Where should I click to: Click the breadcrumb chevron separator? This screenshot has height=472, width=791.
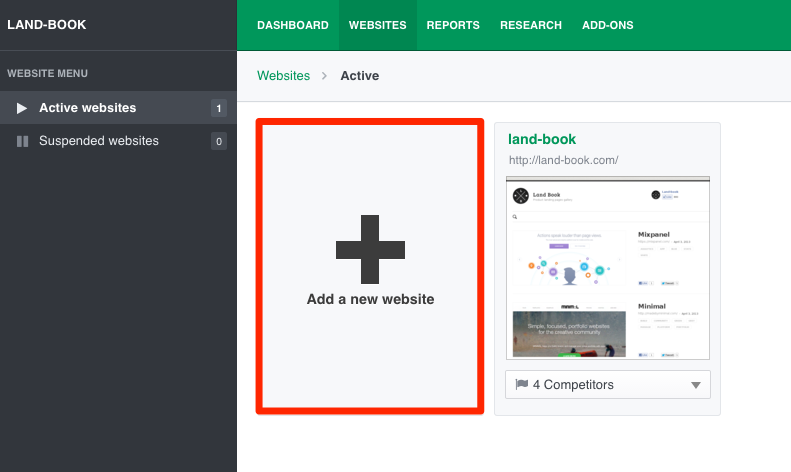pos(325,76)
